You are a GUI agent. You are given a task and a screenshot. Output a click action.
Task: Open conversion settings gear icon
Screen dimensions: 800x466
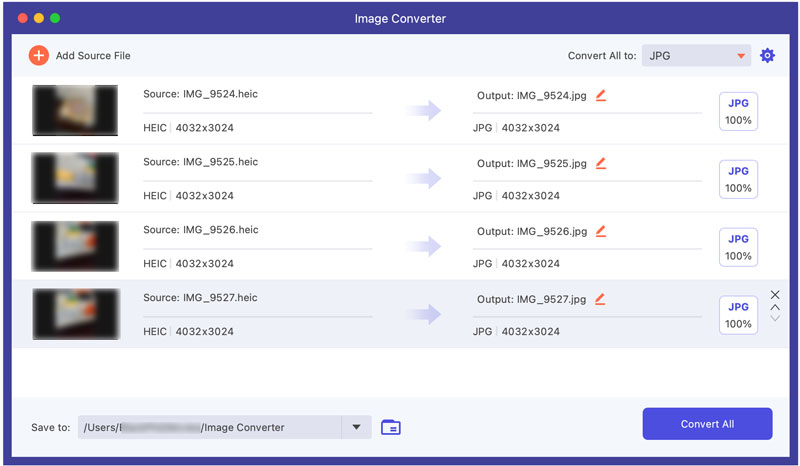767,56
